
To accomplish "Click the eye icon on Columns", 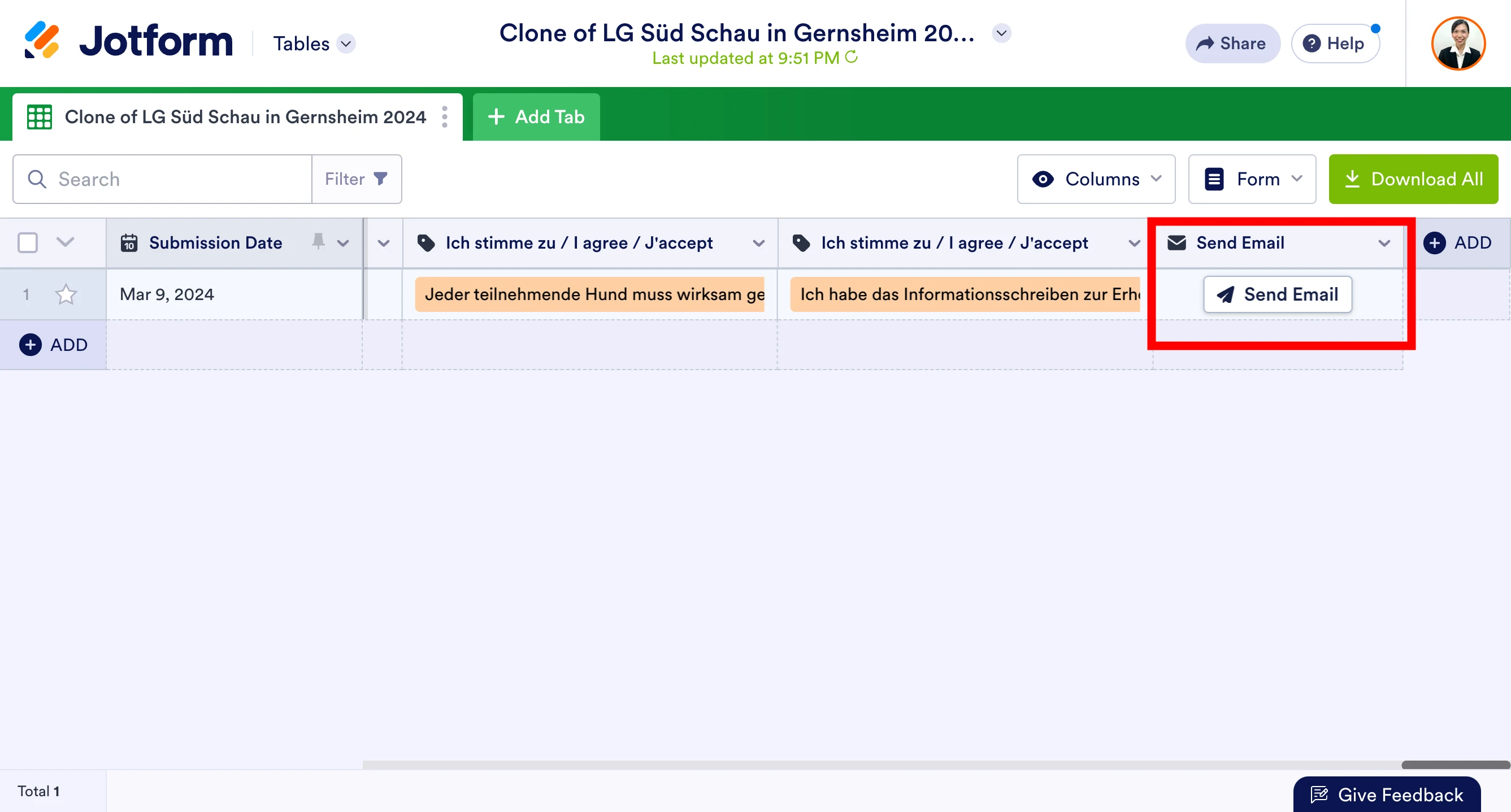I will (1044, 179).
